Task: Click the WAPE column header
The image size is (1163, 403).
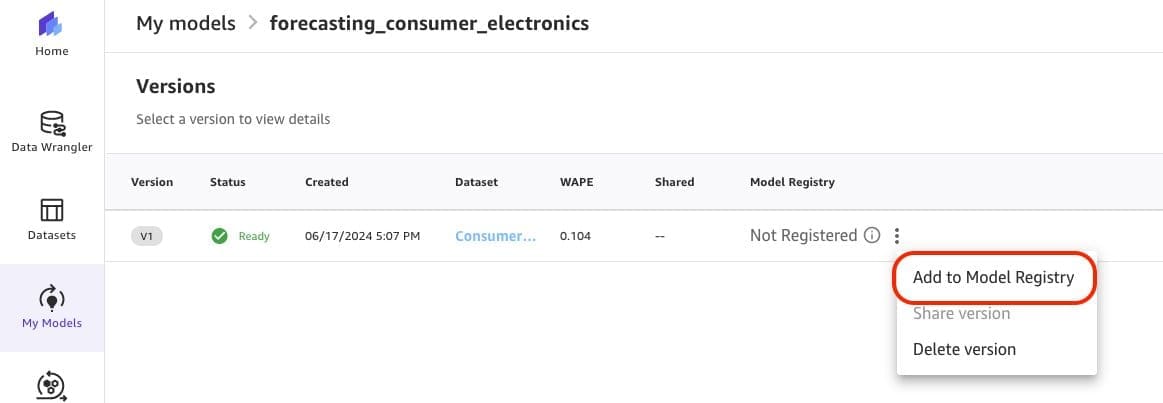Action: tap(576, 182)
